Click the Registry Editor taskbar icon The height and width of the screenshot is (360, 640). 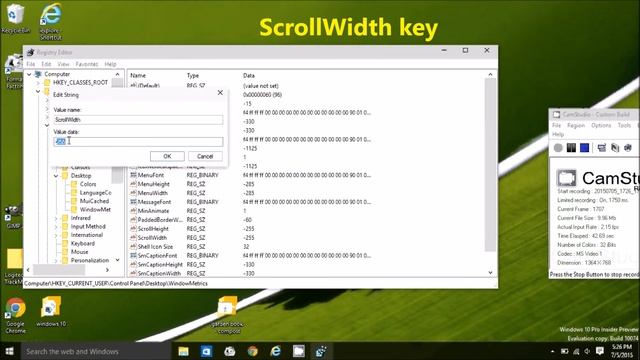coord(321,351)
